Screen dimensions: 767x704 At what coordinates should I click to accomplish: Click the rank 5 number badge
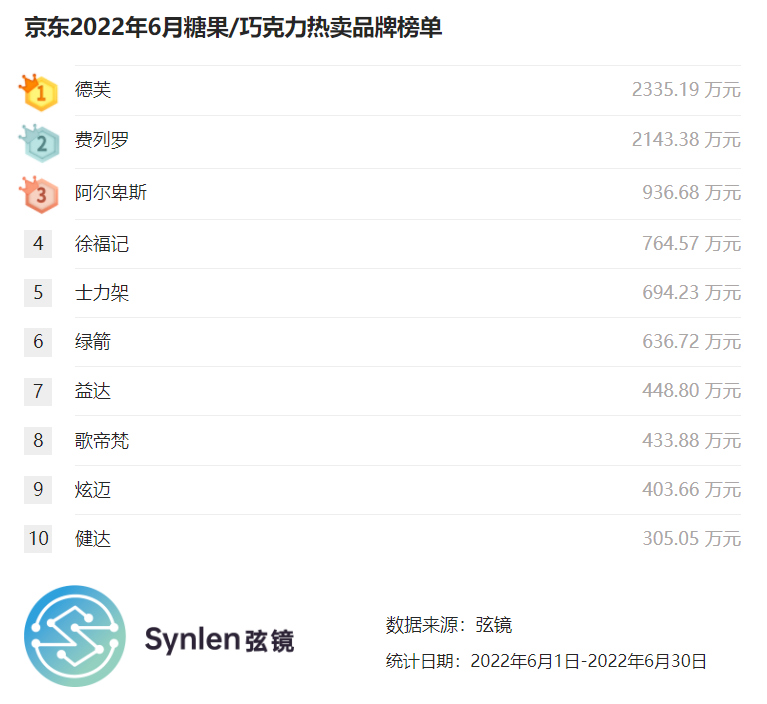(38, 293)
